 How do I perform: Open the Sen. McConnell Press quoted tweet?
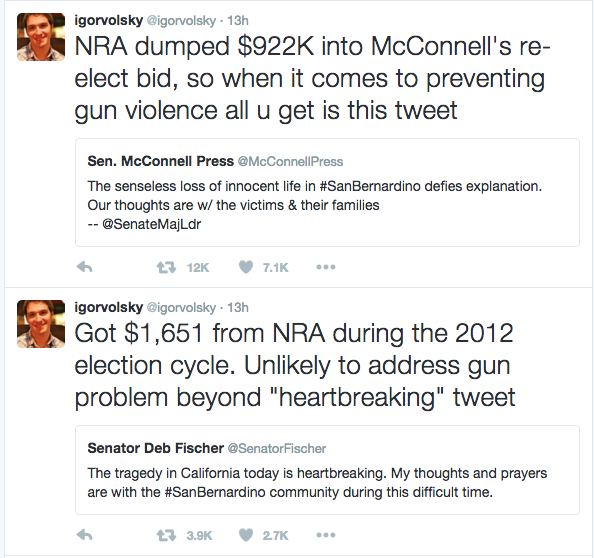pos(327,192)
